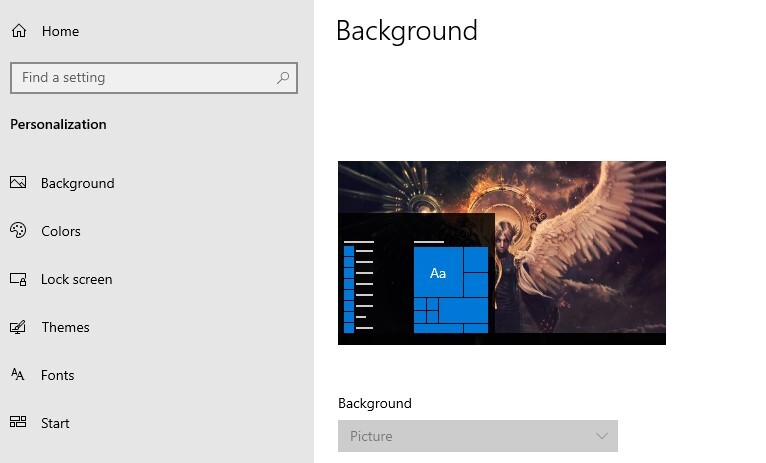Viewport: 766px width, 463px height.
Task: Click the Fonts letter icon
Action: [18, 375]
